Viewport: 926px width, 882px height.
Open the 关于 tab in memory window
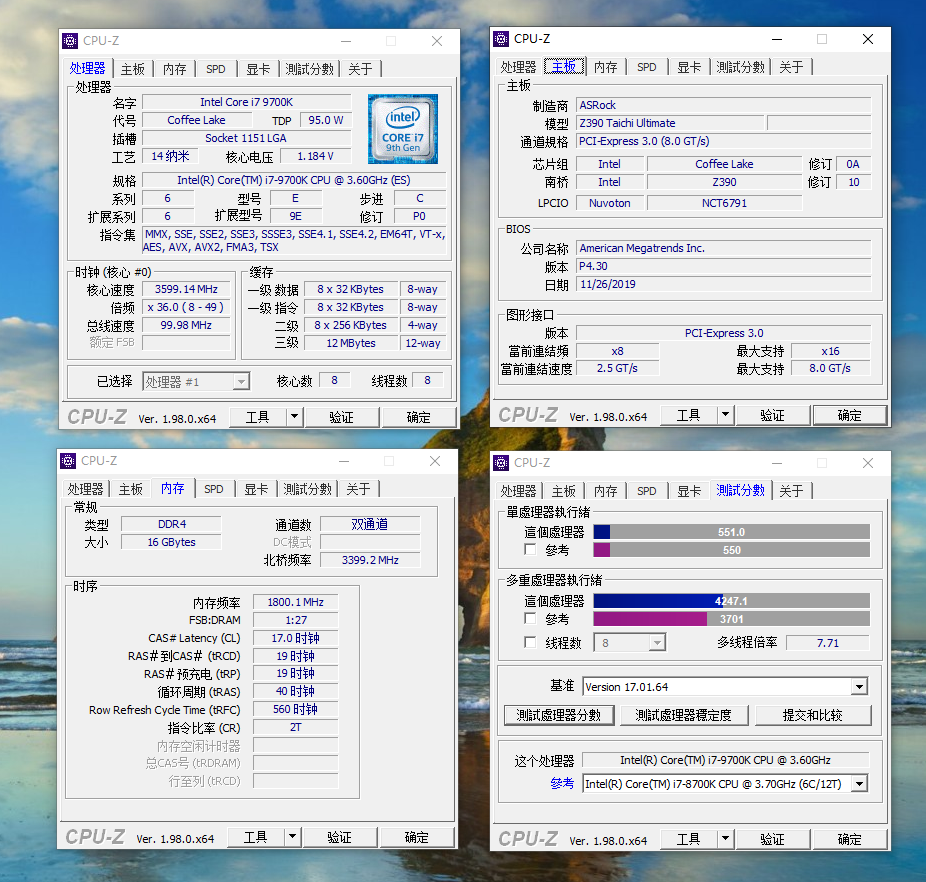click(x=358, y=489)
